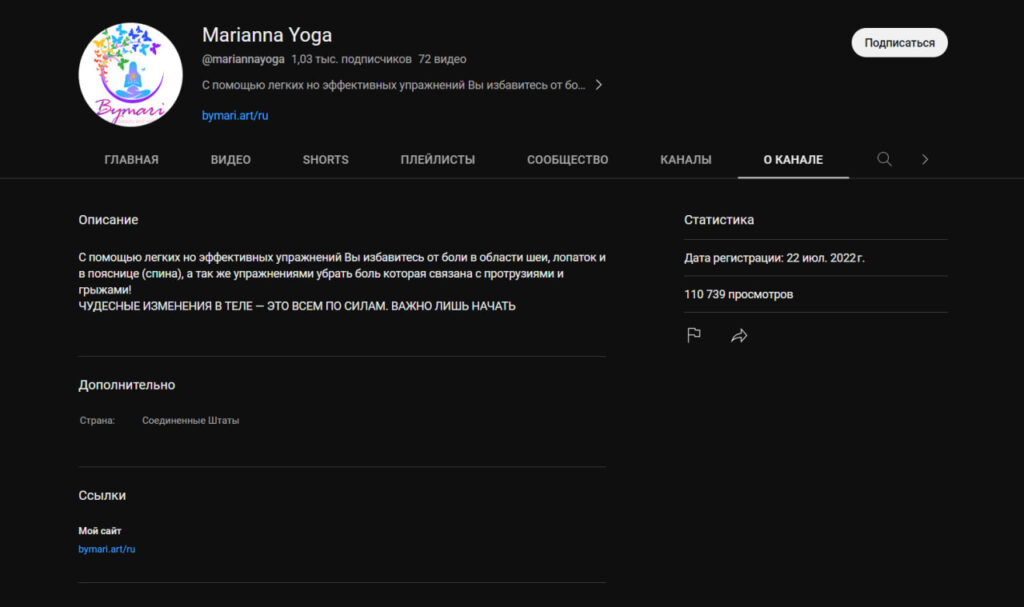Click the Bymari channel avatar logo
The height and width of the screenshot is (607, 1024).
[130, 75]
